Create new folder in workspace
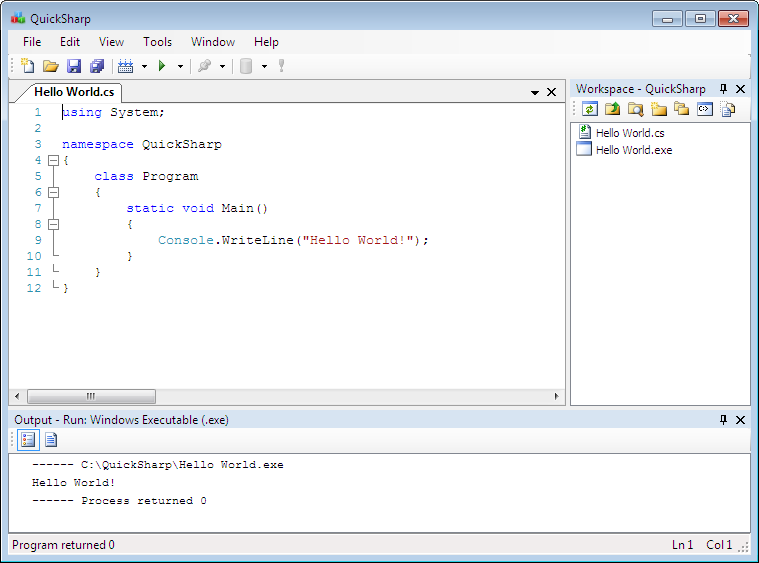This screenshot has width=759, height=563. tap(658, 109)
